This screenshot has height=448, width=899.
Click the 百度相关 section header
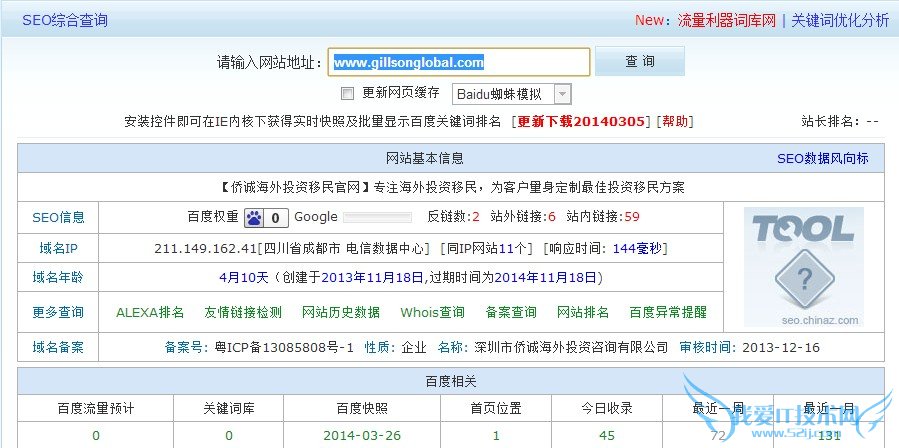click(451, 381)
